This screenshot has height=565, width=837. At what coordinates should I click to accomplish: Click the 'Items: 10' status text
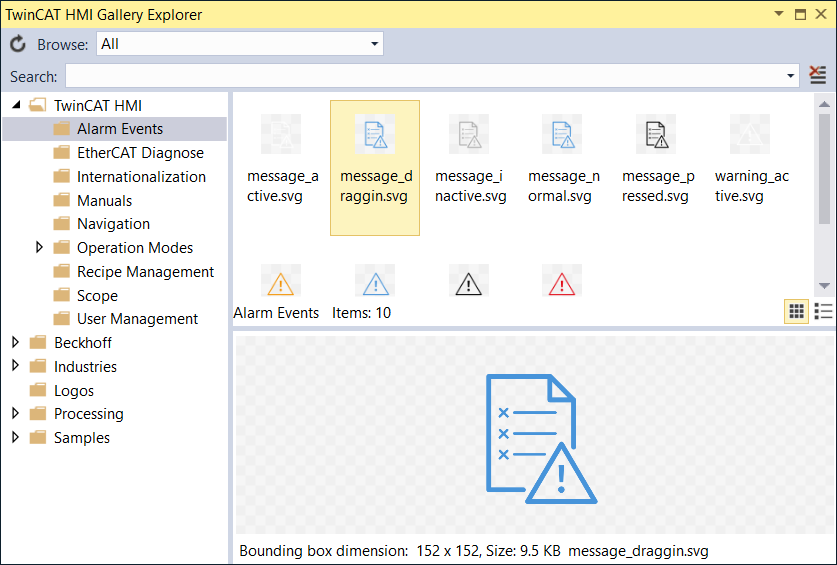361,312
